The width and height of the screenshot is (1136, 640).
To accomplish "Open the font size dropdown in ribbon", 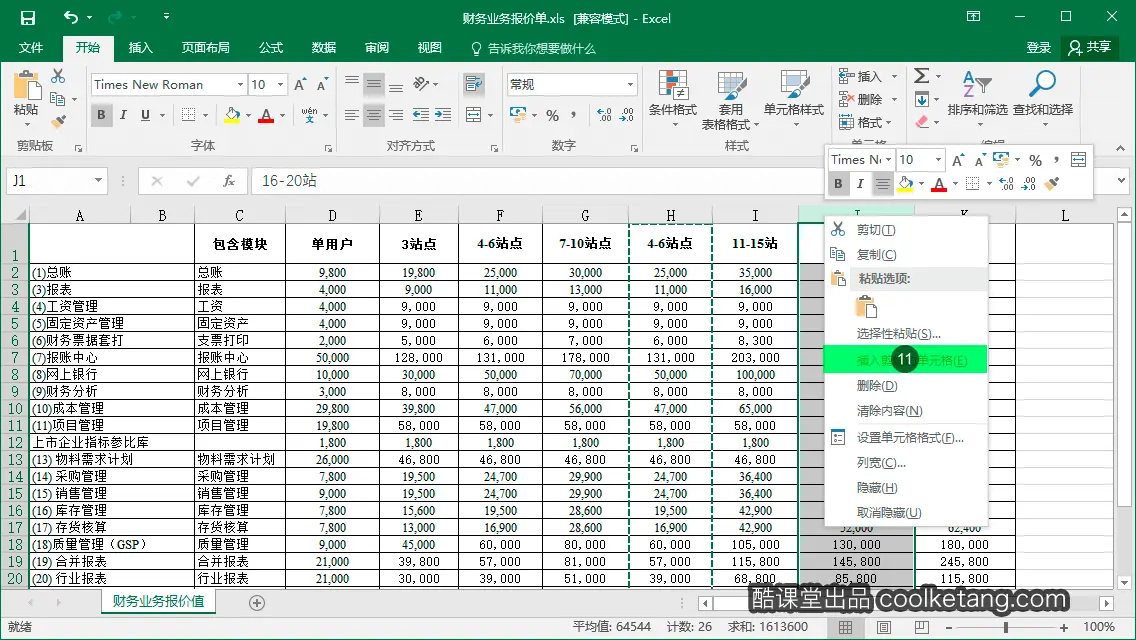I will coord(280,85).
